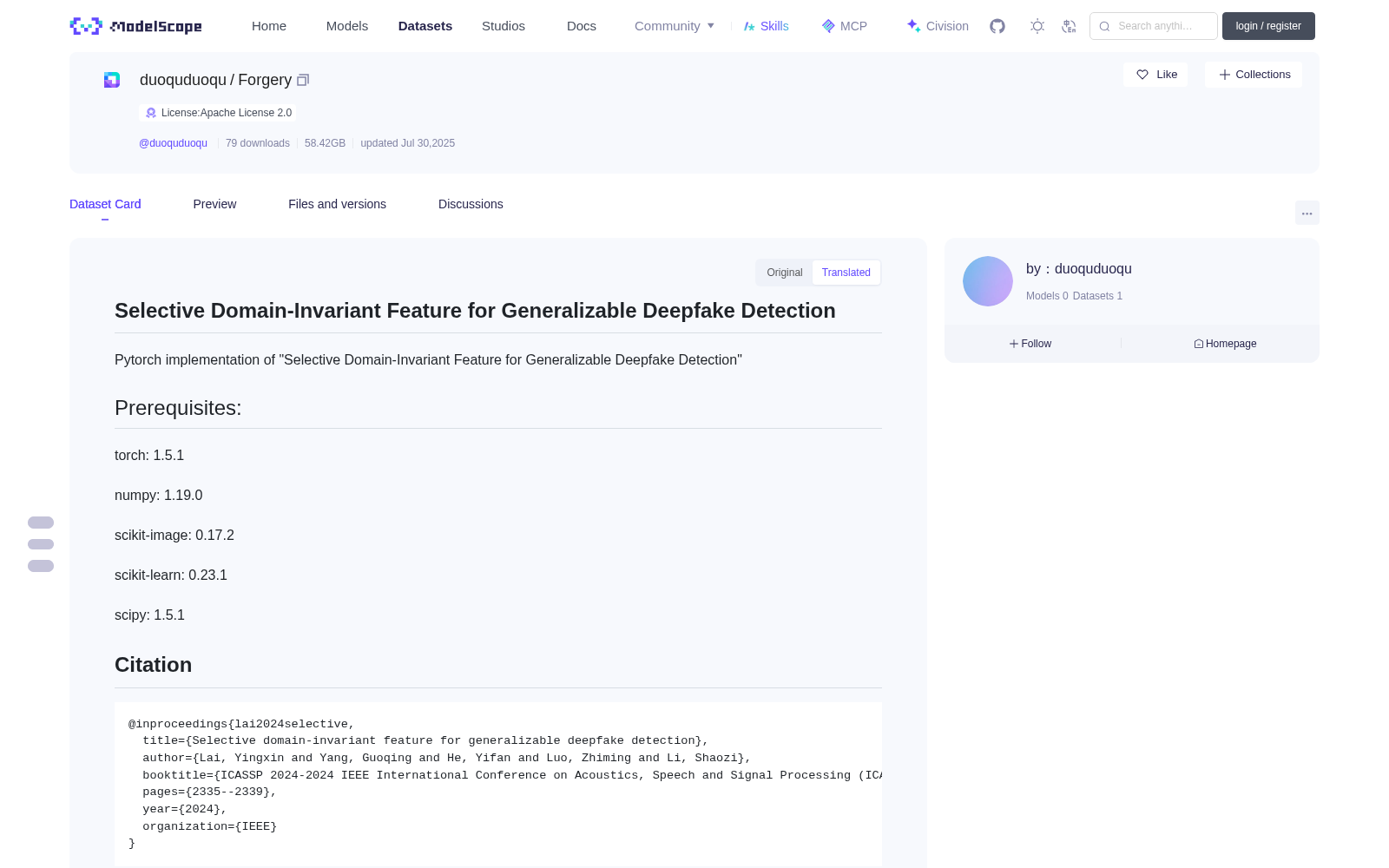Viewport: 1389px width, 868px height.
Task: Click the Civision star icon
Action: coord(913,26)
